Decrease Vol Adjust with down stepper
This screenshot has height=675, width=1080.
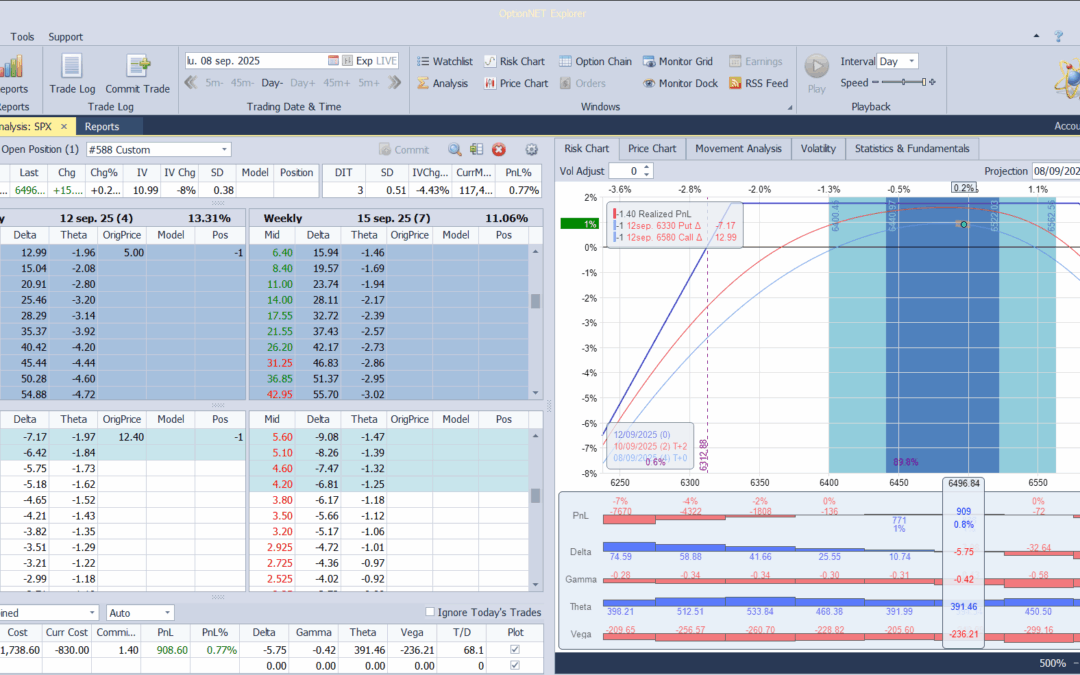click(646, 174)
